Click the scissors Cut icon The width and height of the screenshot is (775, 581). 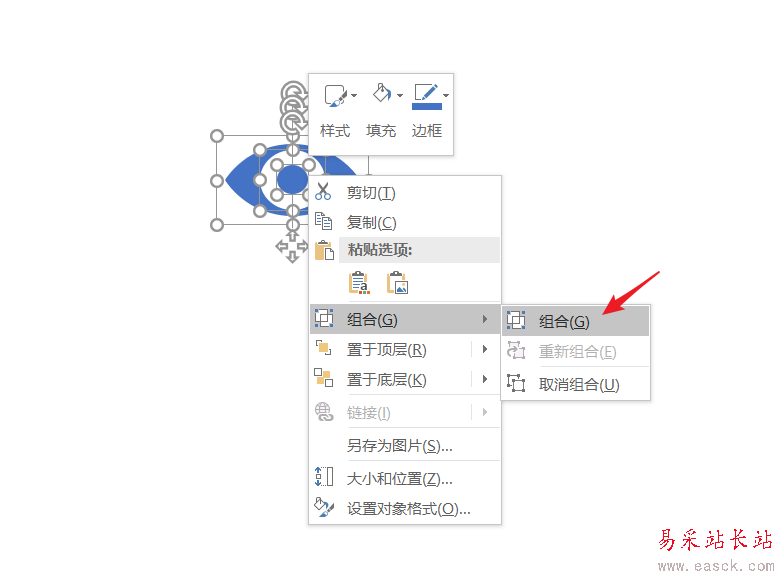tap(323, 191)
